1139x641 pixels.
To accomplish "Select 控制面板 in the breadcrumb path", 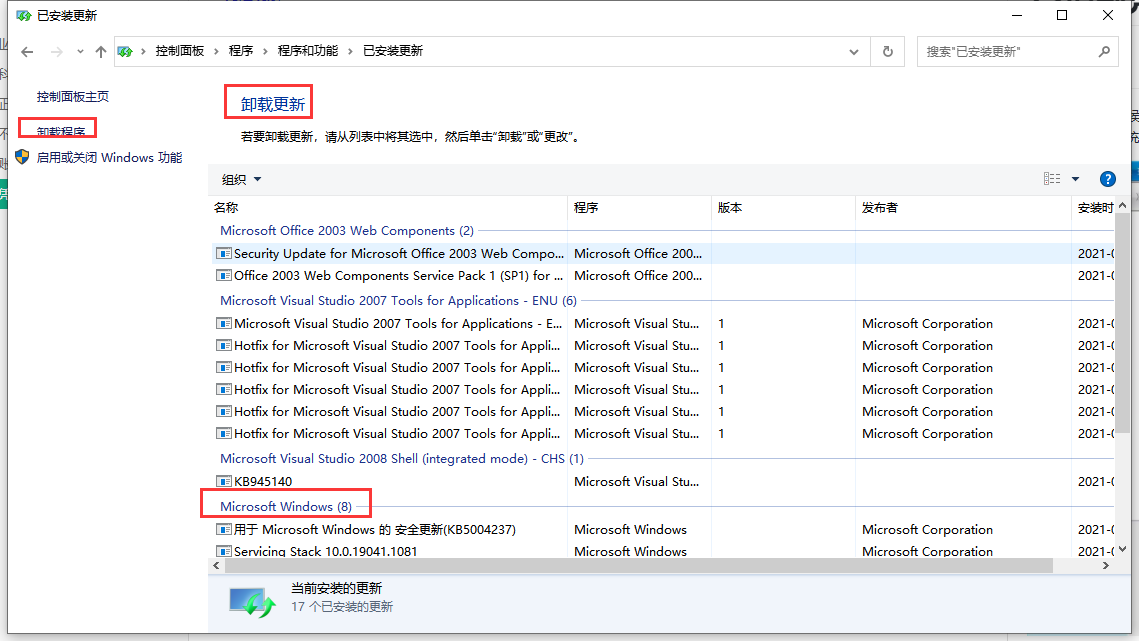I will [179, 51].
